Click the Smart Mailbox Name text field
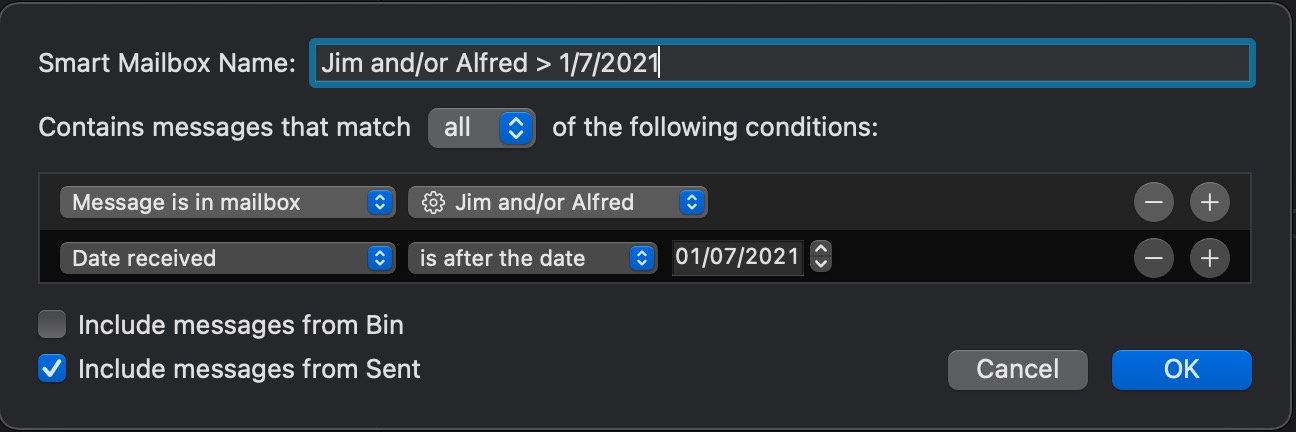 (x=780, y=64)
